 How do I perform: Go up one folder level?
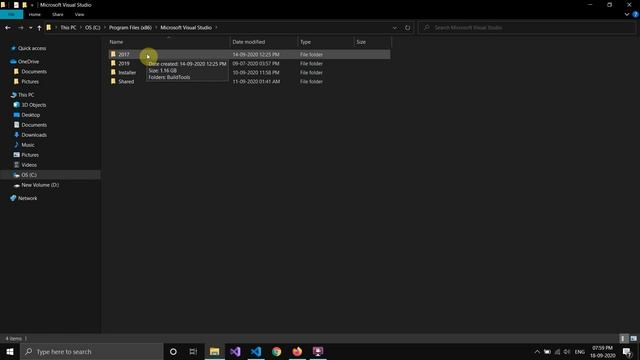click(x=39, y=28)
